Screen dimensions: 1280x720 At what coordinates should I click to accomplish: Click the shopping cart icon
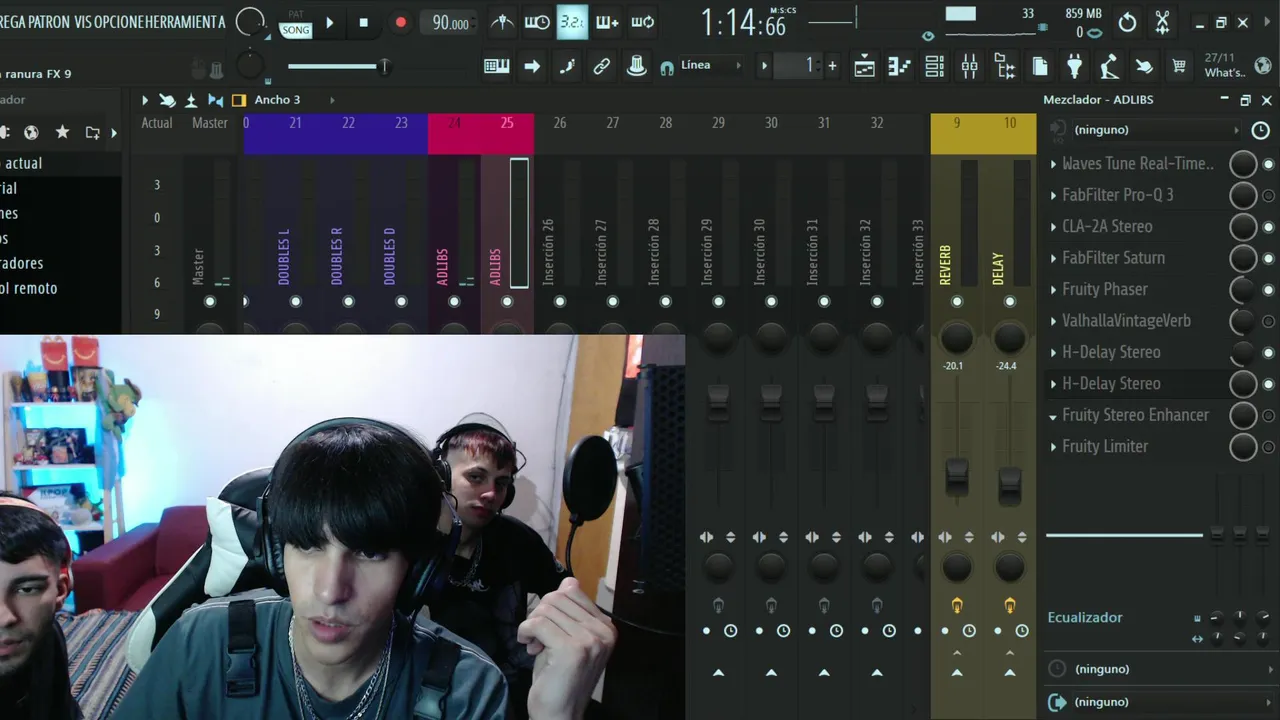coord(1179,67)
